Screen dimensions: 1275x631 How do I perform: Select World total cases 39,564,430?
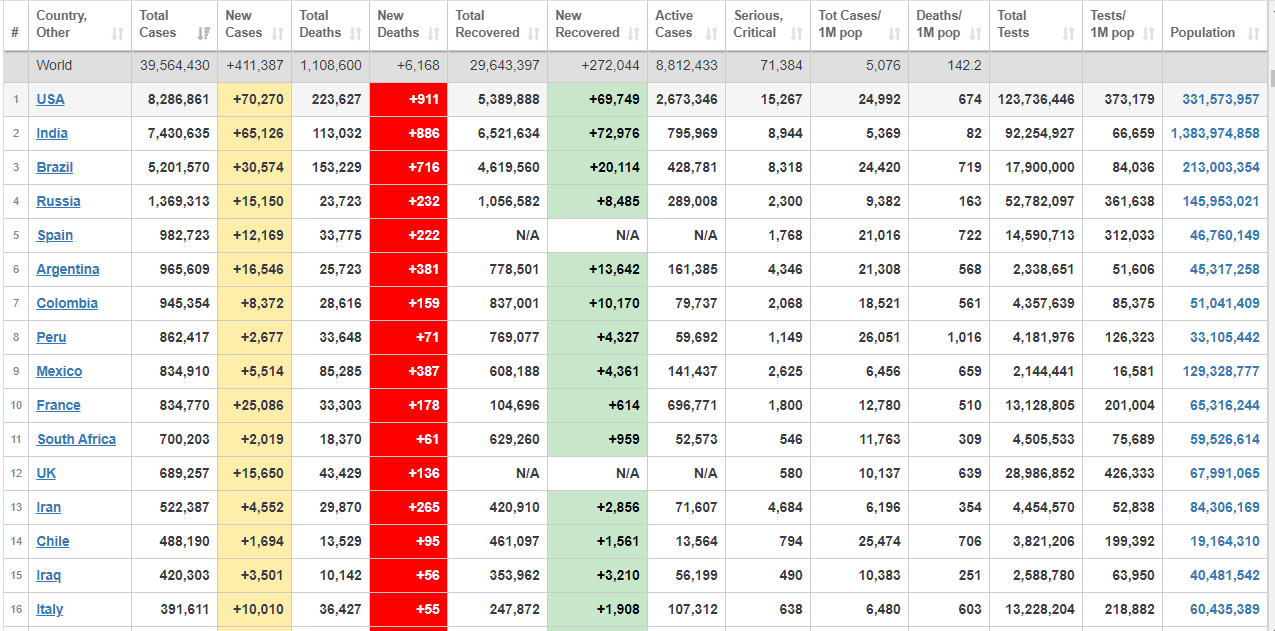[175, 65]
